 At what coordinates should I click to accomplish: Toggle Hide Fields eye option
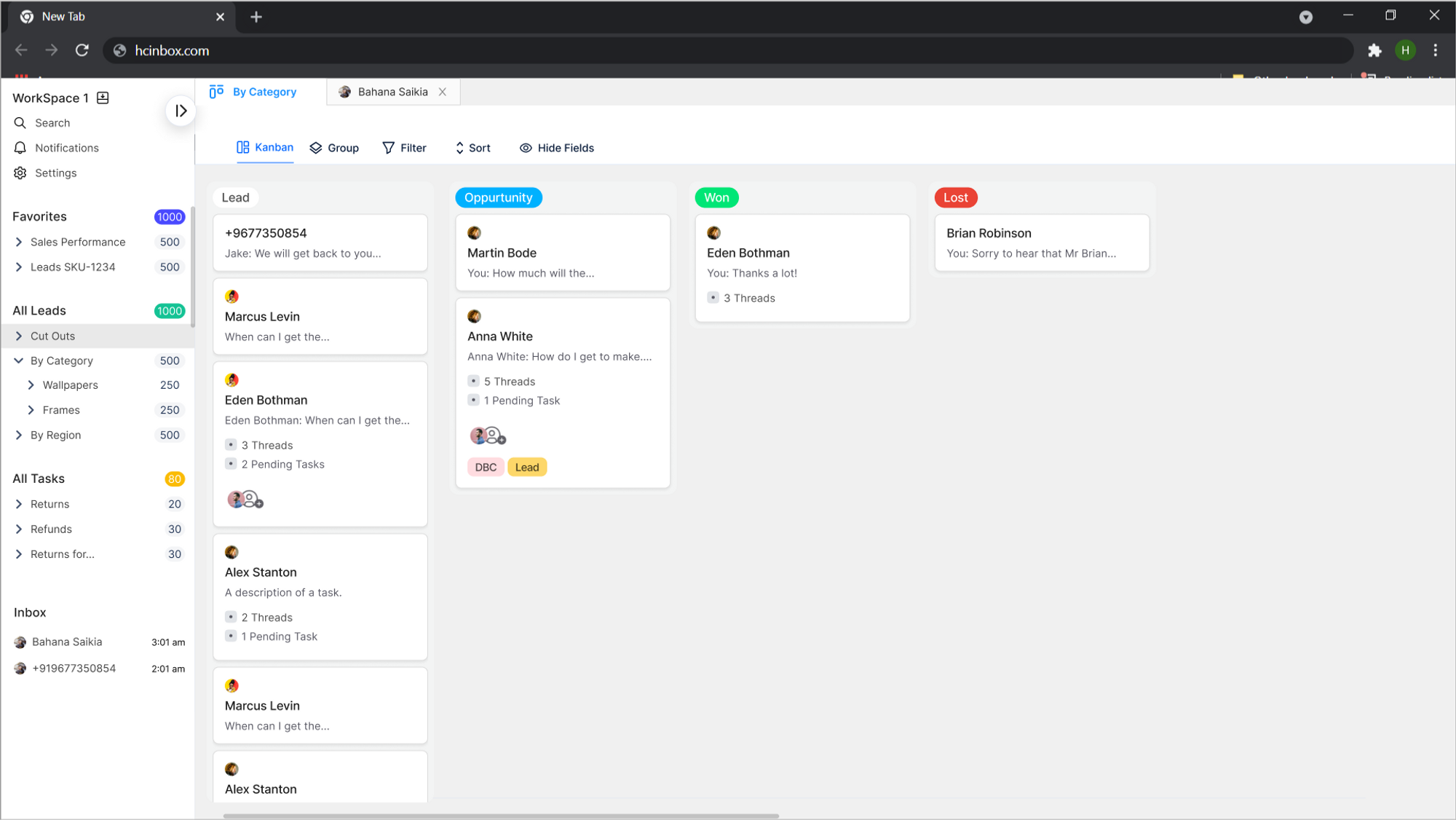(526, 148)
